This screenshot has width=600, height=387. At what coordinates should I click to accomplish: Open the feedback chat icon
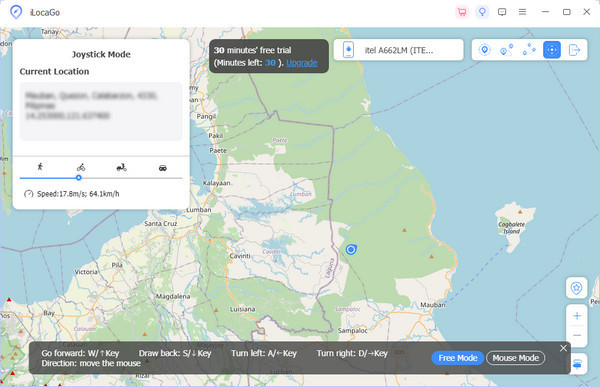tap(502, 12)
